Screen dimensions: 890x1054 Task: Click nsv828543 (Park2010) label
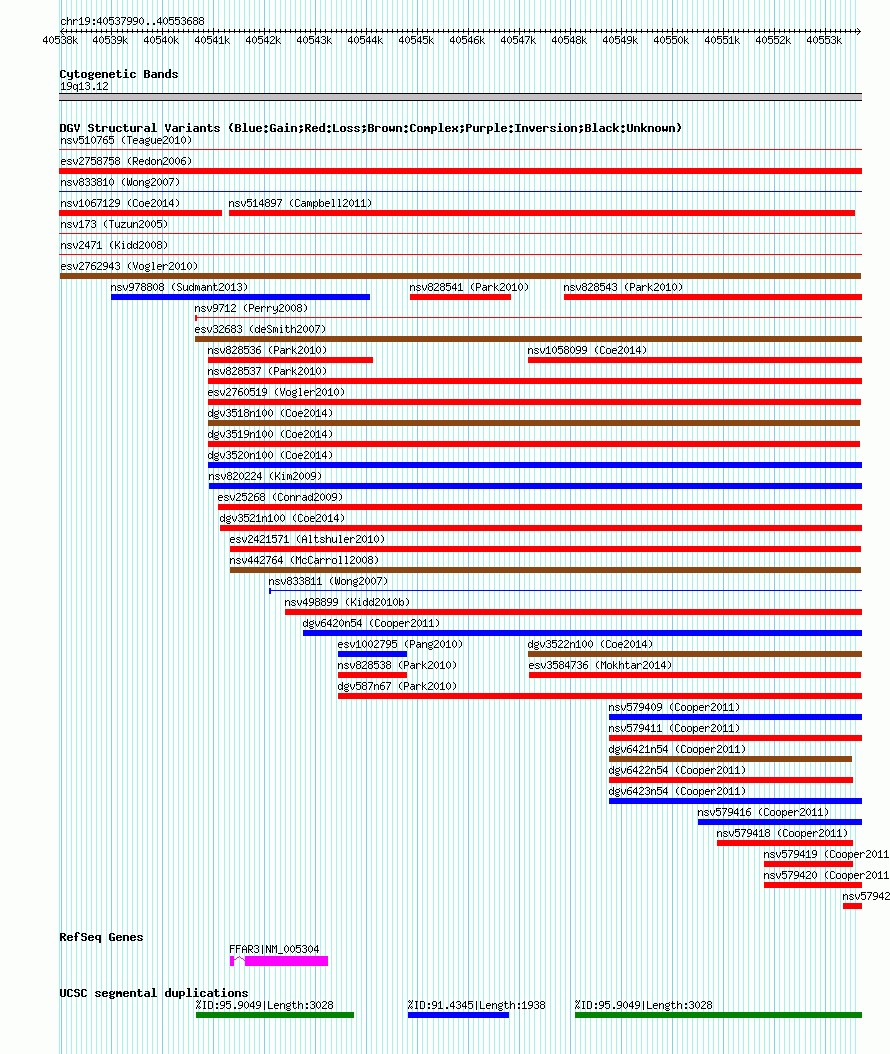point(623,287)
